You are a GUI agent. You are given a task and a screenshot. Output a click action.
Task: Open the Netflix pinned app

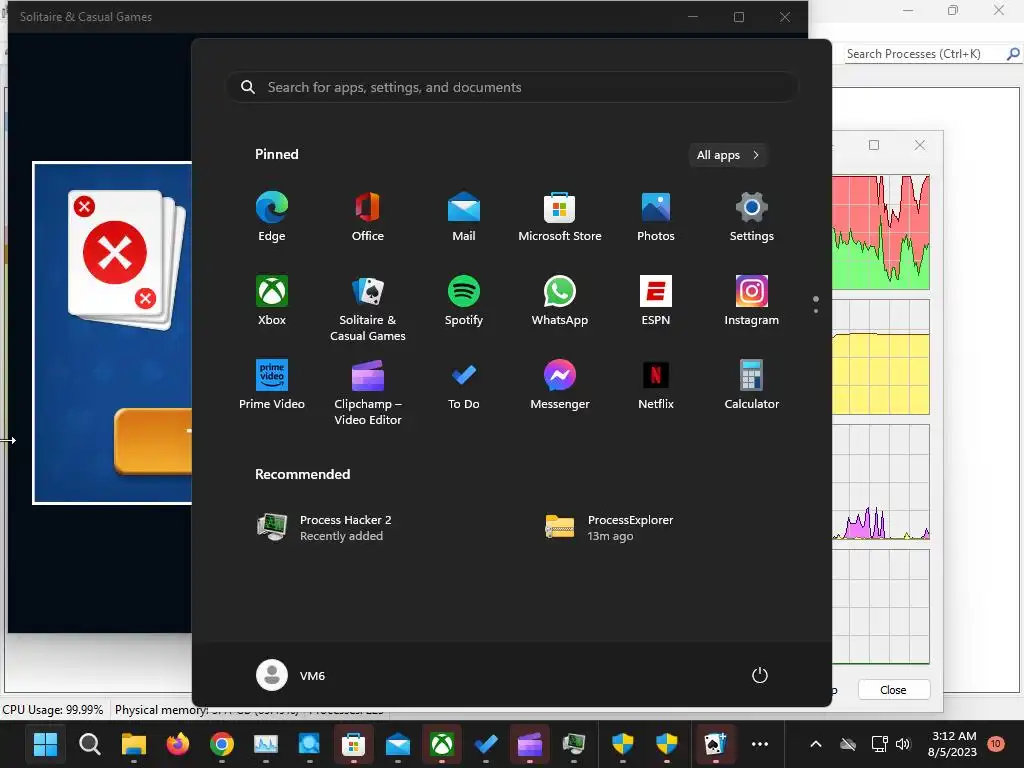[656, 385]
